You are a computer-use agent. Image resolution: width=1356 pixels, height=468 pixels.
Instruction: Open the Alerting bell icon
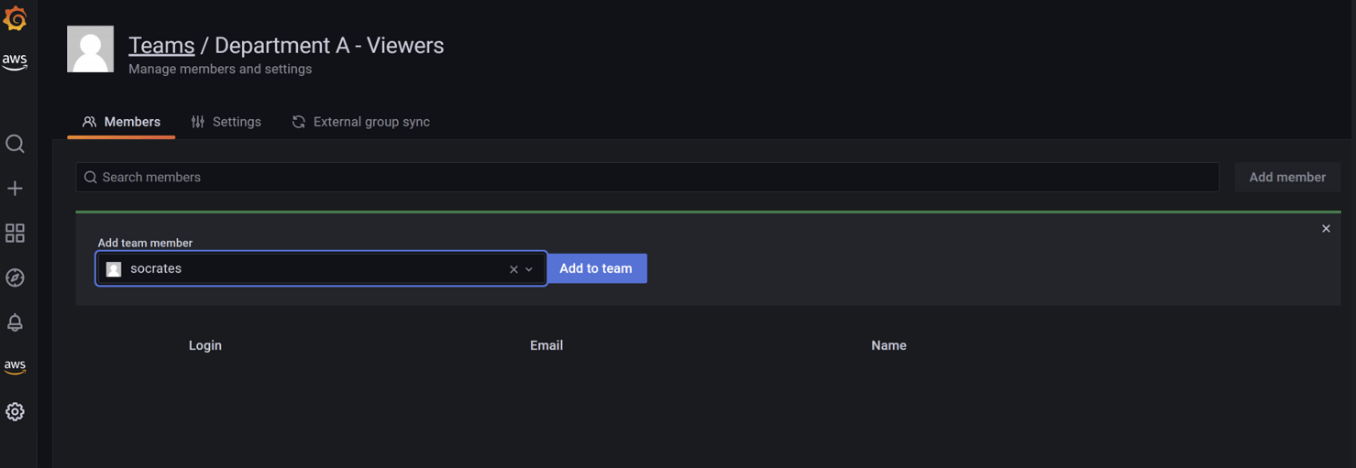coord(15,323)
